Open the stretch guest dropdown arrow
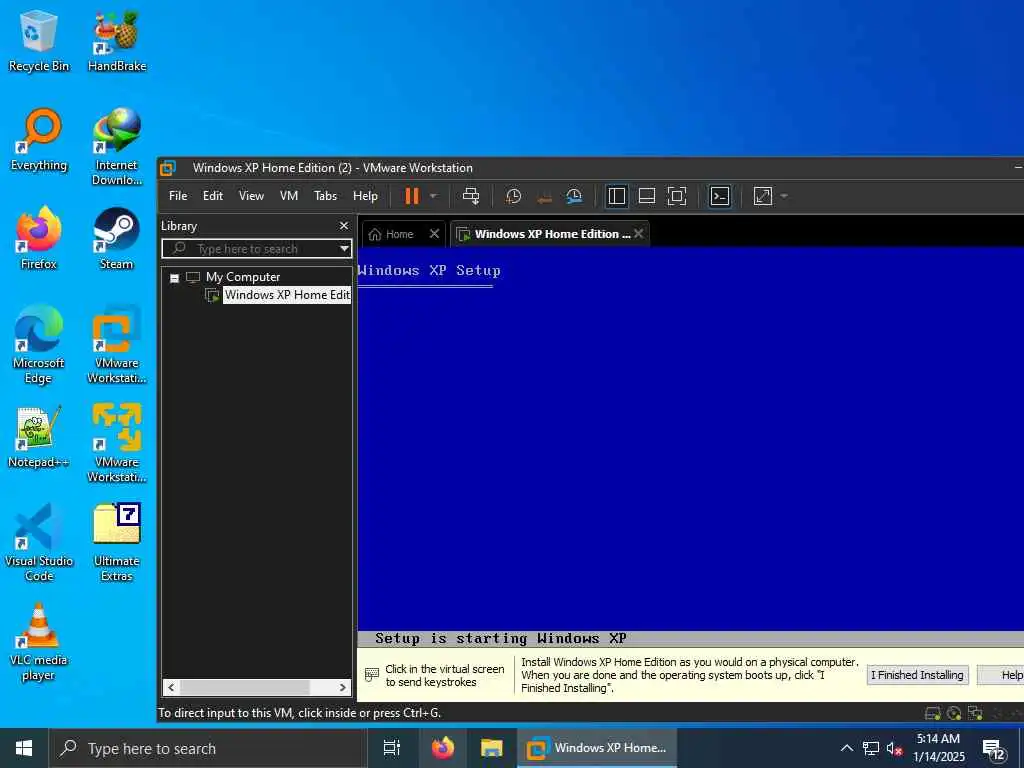 pyautogui.click(x=784, y=196)
